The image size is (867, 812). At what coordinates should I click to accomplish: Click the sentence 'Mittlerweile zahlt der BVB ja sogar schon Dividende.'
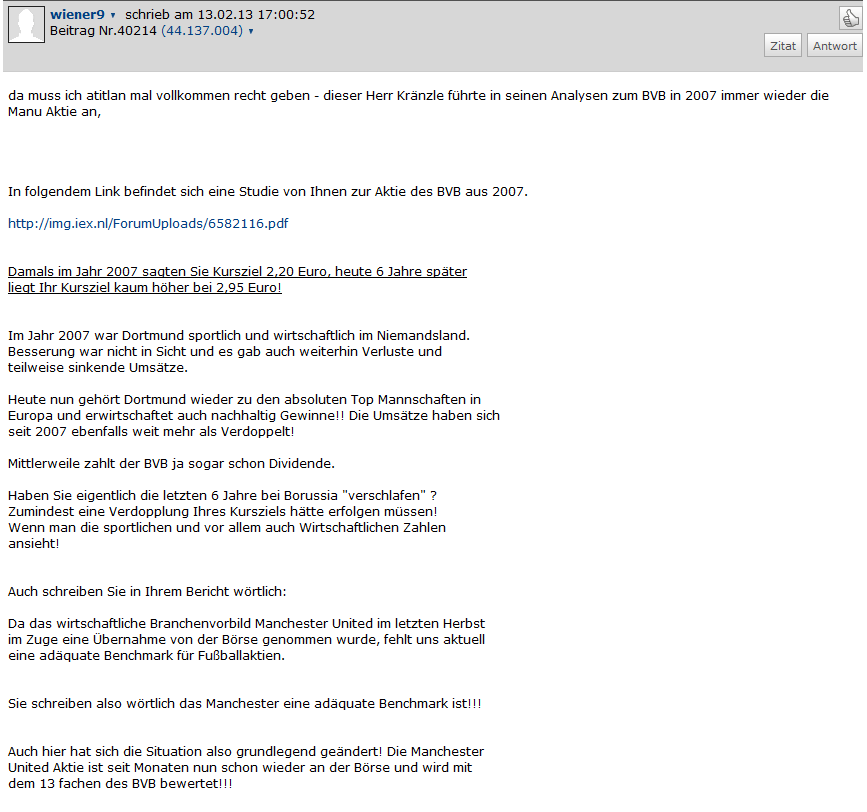click(x=171, y=463)
